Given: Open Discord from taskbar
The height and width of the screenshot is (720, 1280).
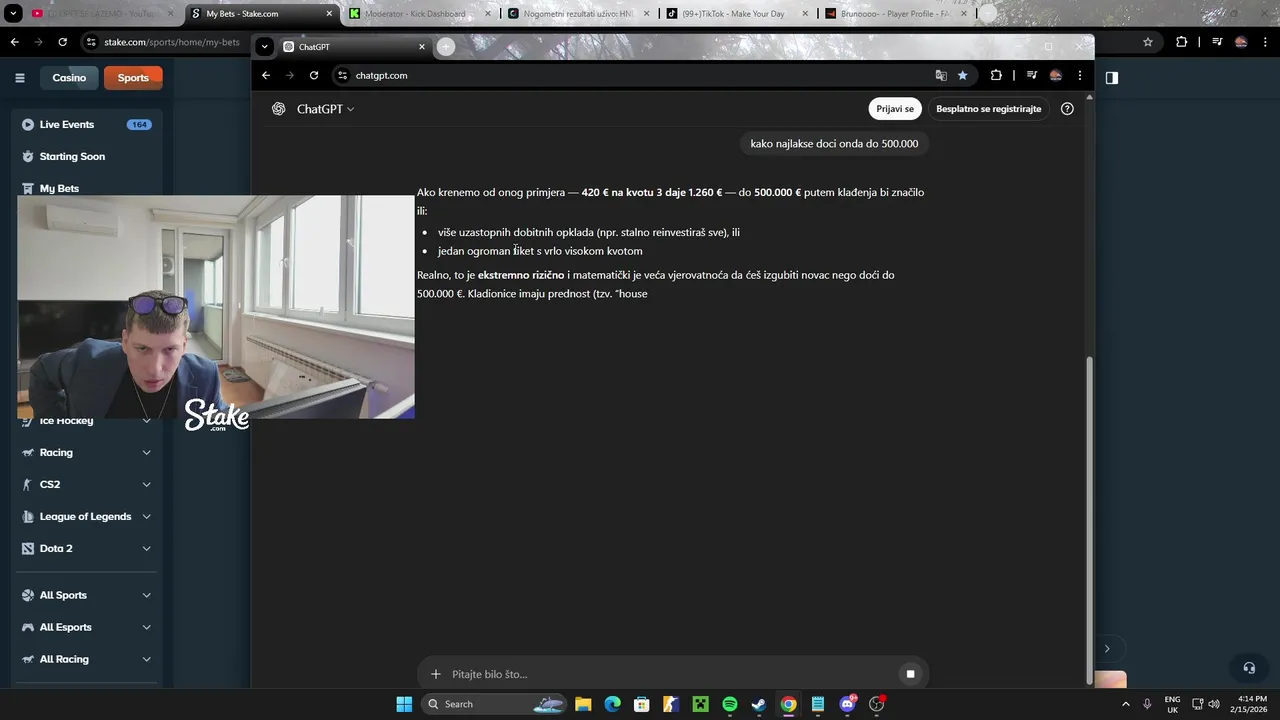Looking at the screenshot, I should 848,704.
